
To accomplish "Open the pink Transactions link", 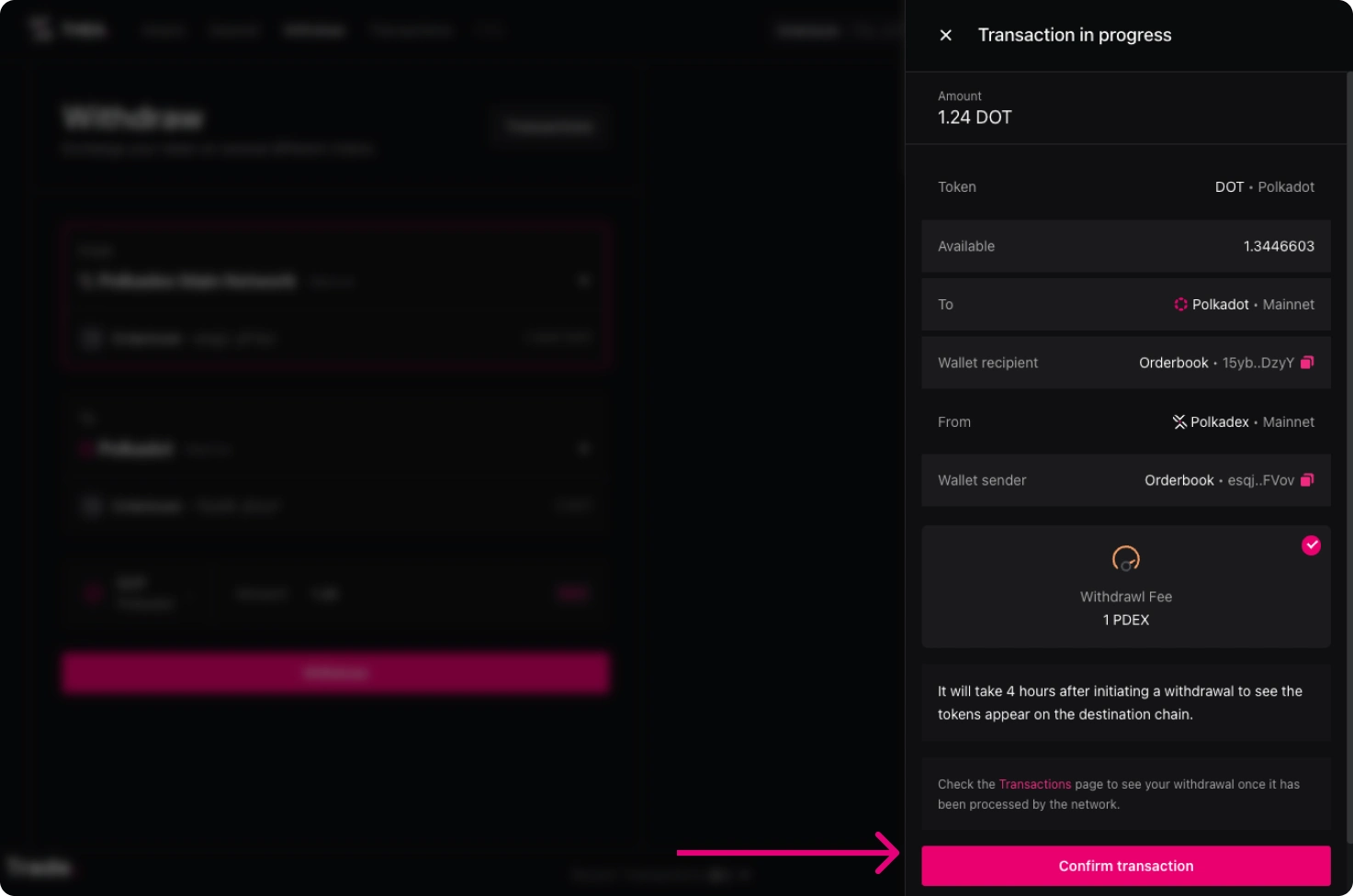I will pyautogui.click(x=1034, y=784).
